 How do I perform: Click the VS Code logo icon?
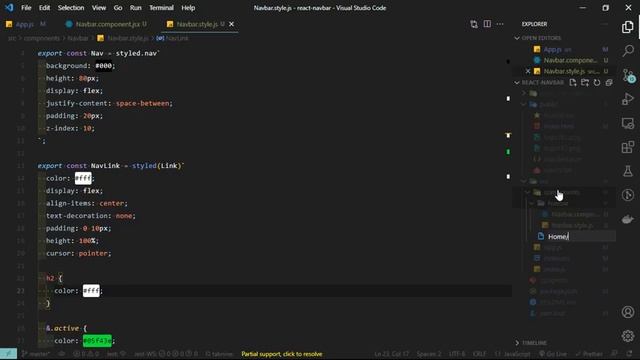pos(9,8)
